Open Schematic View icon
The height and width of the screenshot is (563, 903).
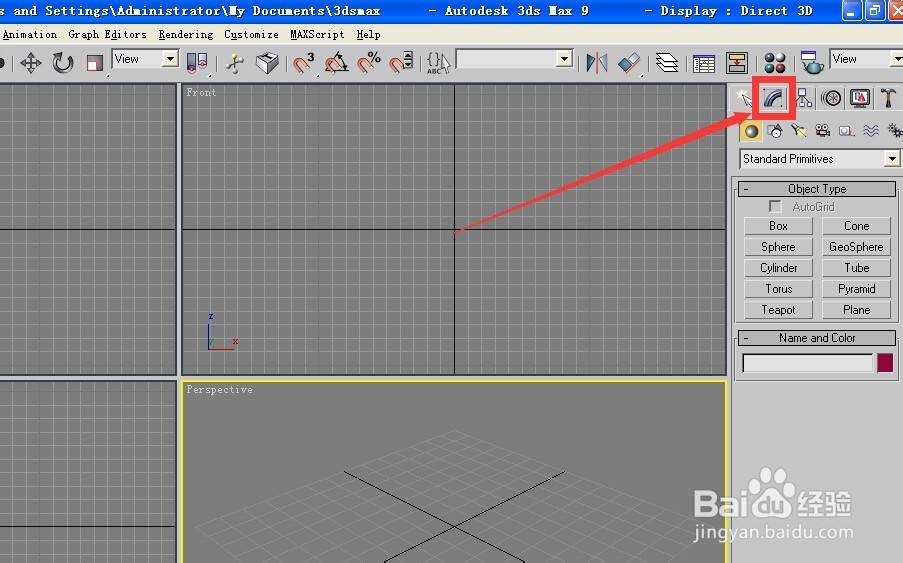click(737, 63)
